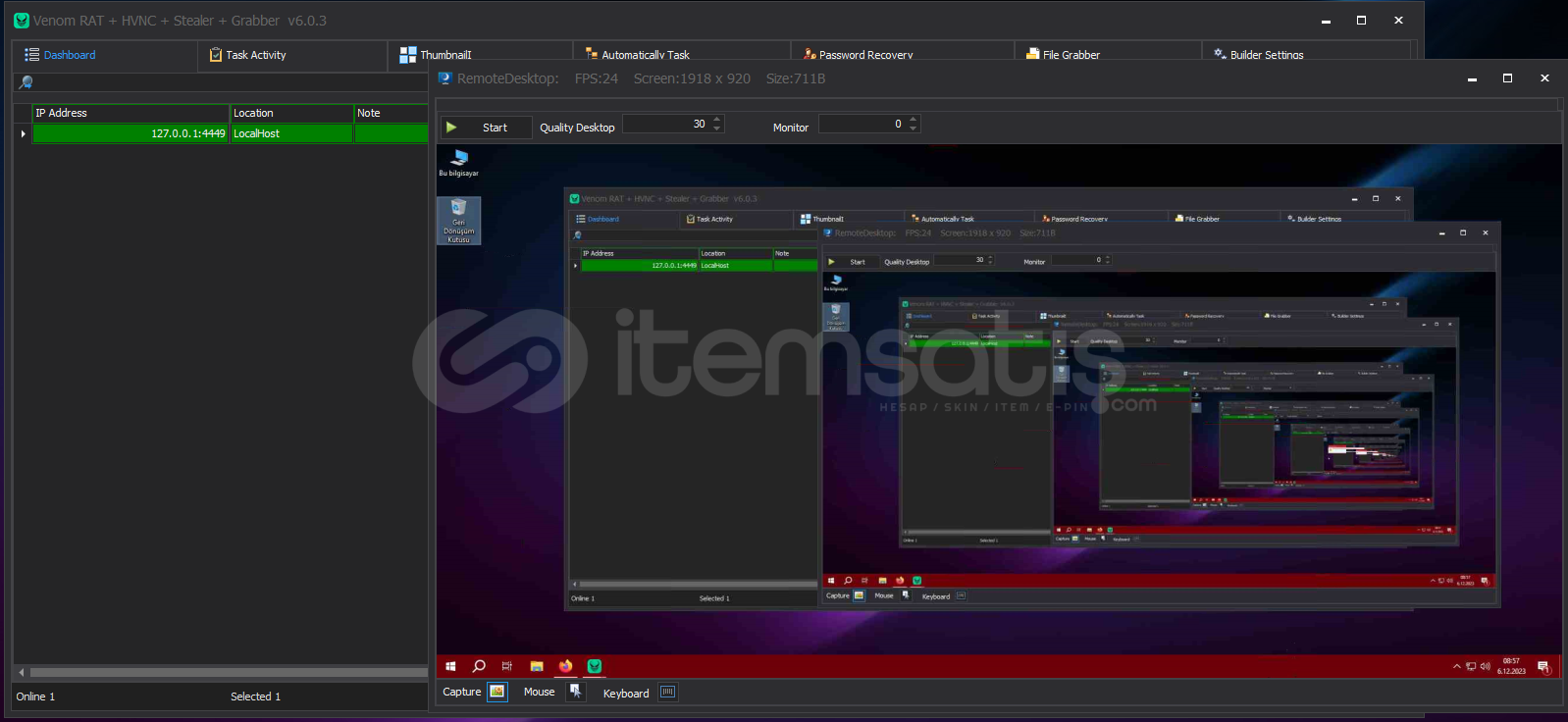Switch to the Task Activity tab

(x=255, y=55)
